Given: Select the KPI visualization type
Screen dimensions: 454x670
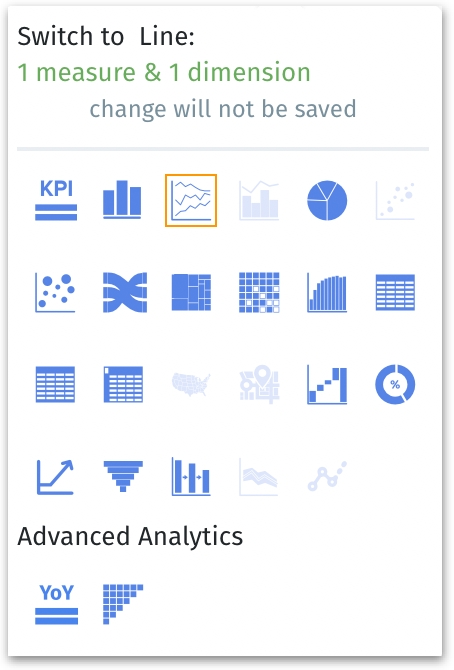Looking at the screenshot, I should pyautogui.click(x=56, y=200).
